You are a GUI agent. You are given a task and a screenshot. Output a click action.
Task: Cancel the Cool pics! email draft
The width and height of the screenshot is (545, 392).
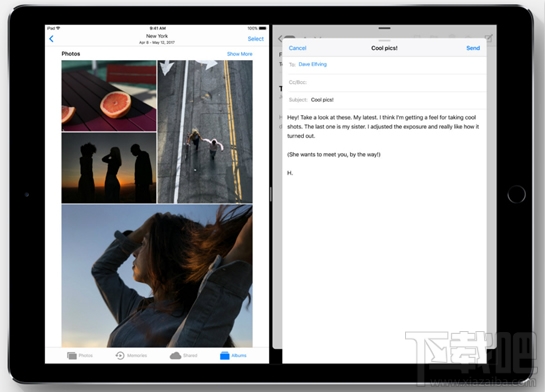click(298, 48)
